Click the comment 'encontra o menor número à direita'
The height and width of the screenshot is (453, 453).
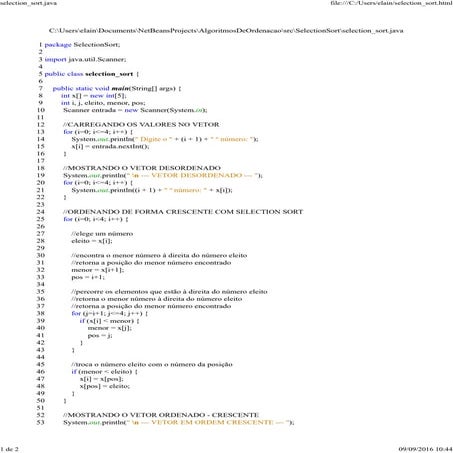(x=159, y=256)
